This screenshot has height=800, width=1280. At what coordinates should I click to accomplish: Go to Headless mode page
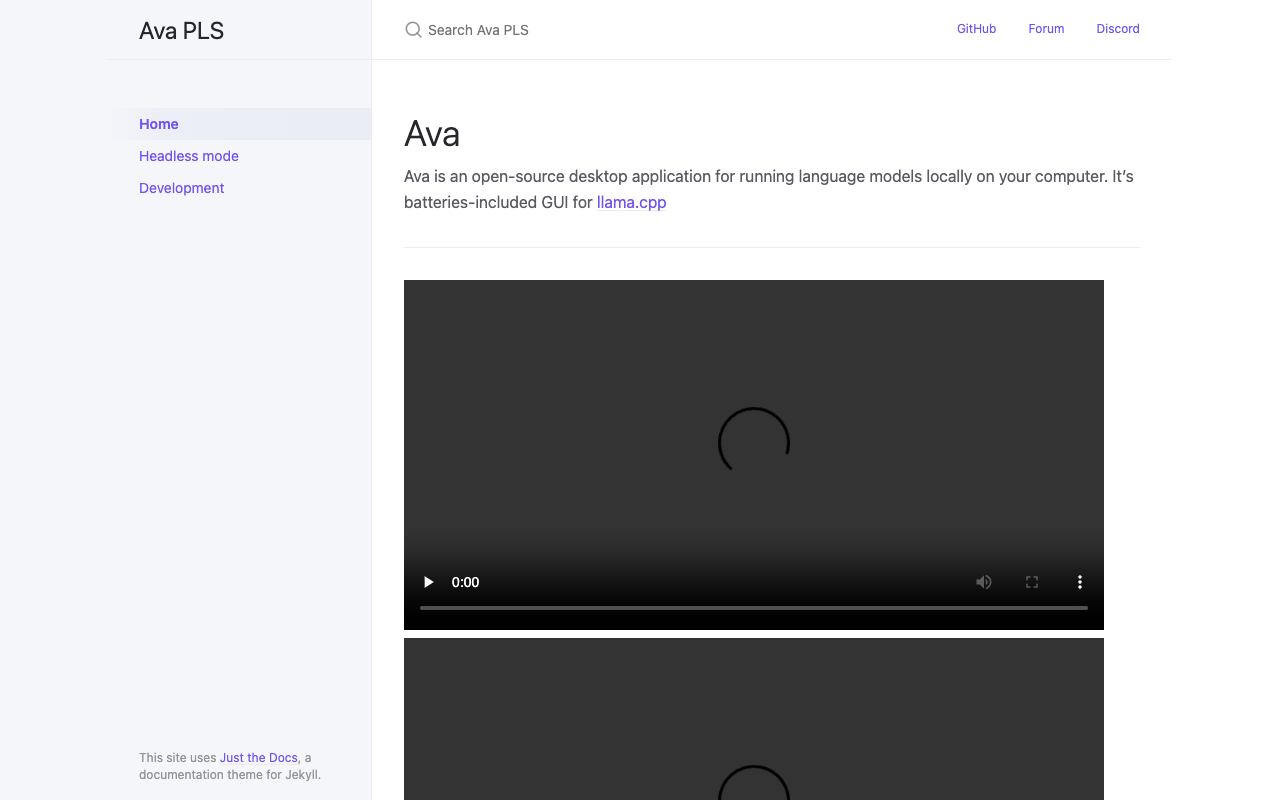[x=240, y=156]
